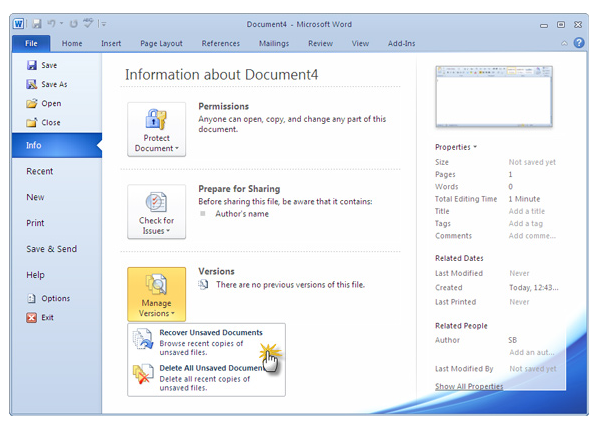The width and height of the screenshot is (602, 435).
Task: Close the document via the Close icon
Action: (31, 122)
